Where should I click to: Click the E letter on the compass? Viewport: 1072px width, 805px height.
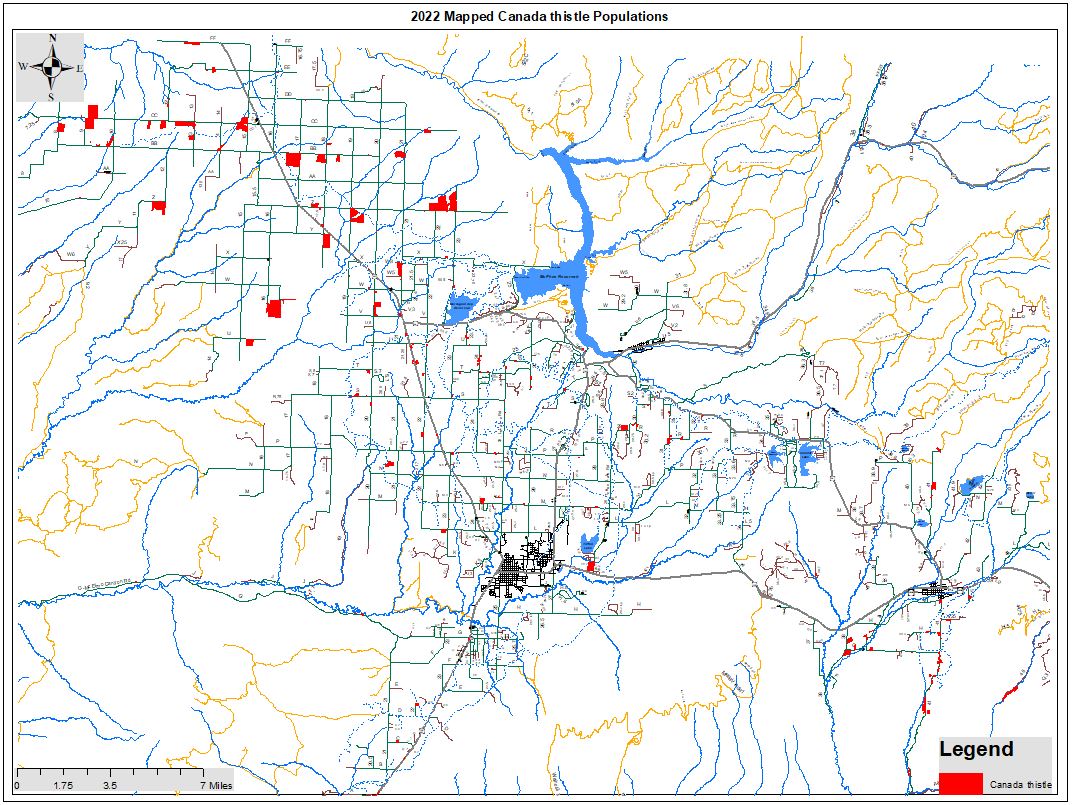tap(80, 68)
